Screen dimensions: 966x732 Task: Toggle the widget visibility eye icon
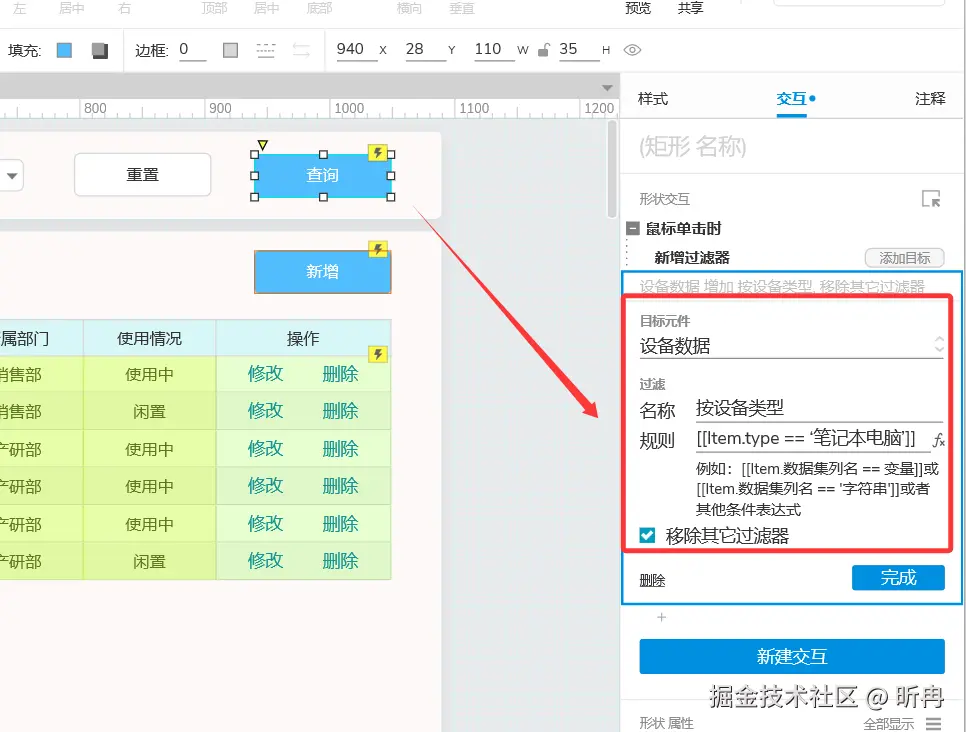click(x=632, y=50)
